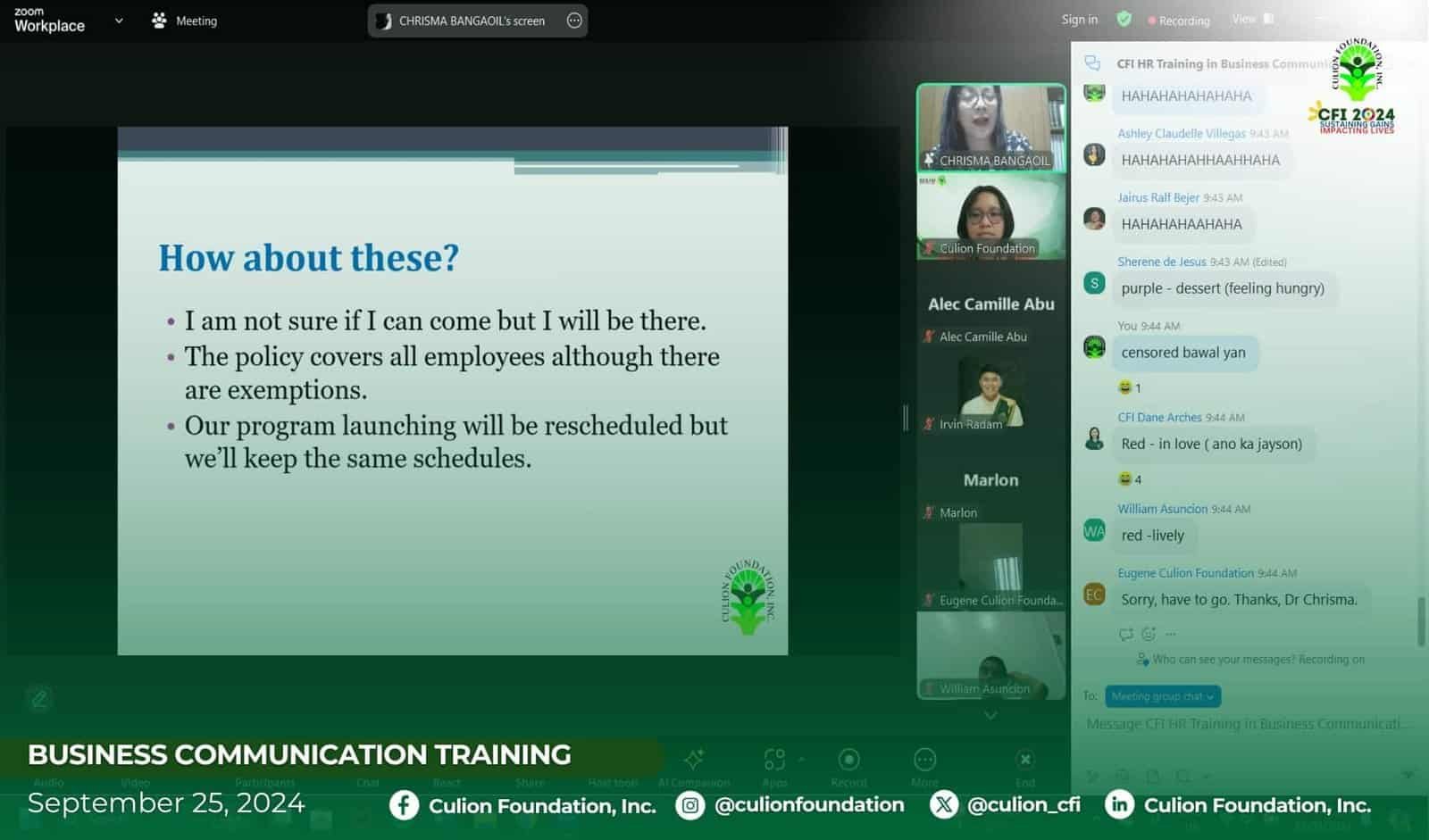This screenshot has width=1429, height=840.
Task: Click the AI Companion sparkle icon
Action: (x=694, y=760)
